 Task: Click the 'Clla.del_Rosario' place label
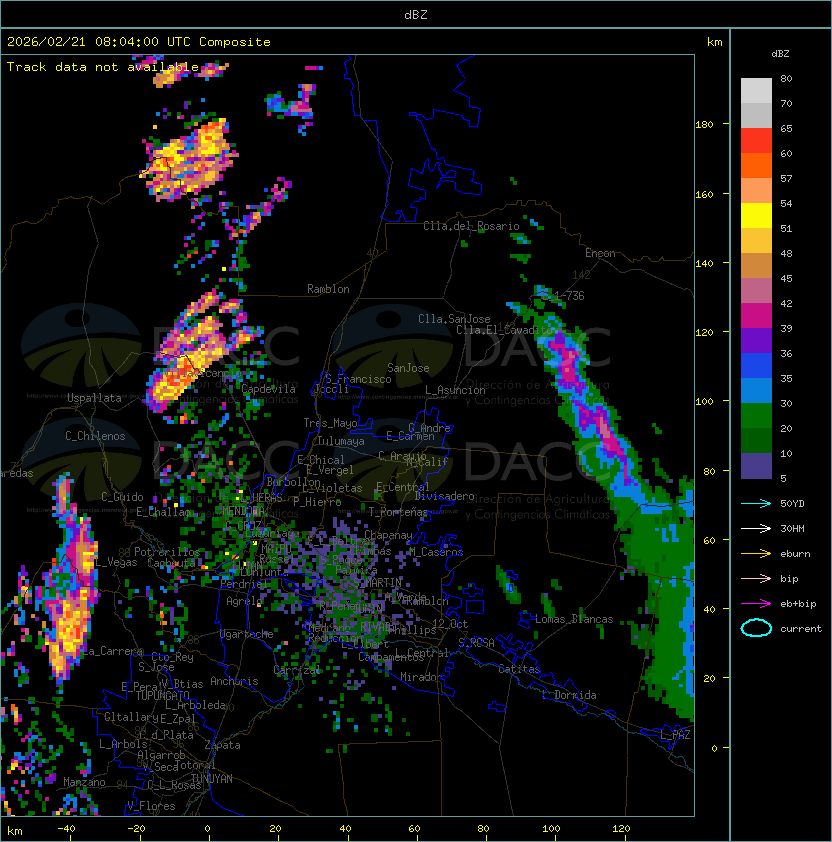pos(471,226)
